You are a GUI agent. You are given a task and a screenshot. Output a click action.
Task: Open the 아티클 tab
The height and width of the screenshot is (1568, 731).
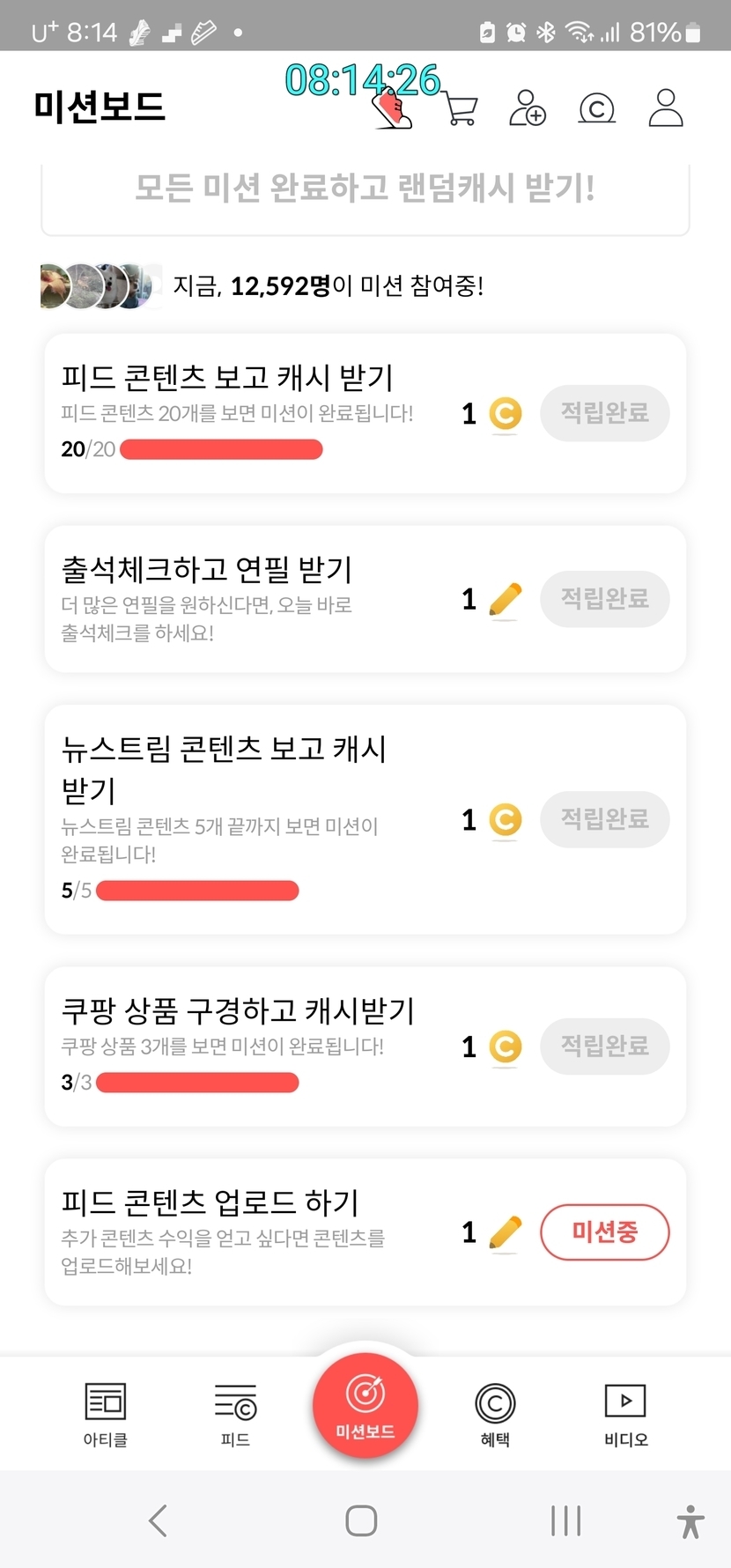[x=106, y=1414]
